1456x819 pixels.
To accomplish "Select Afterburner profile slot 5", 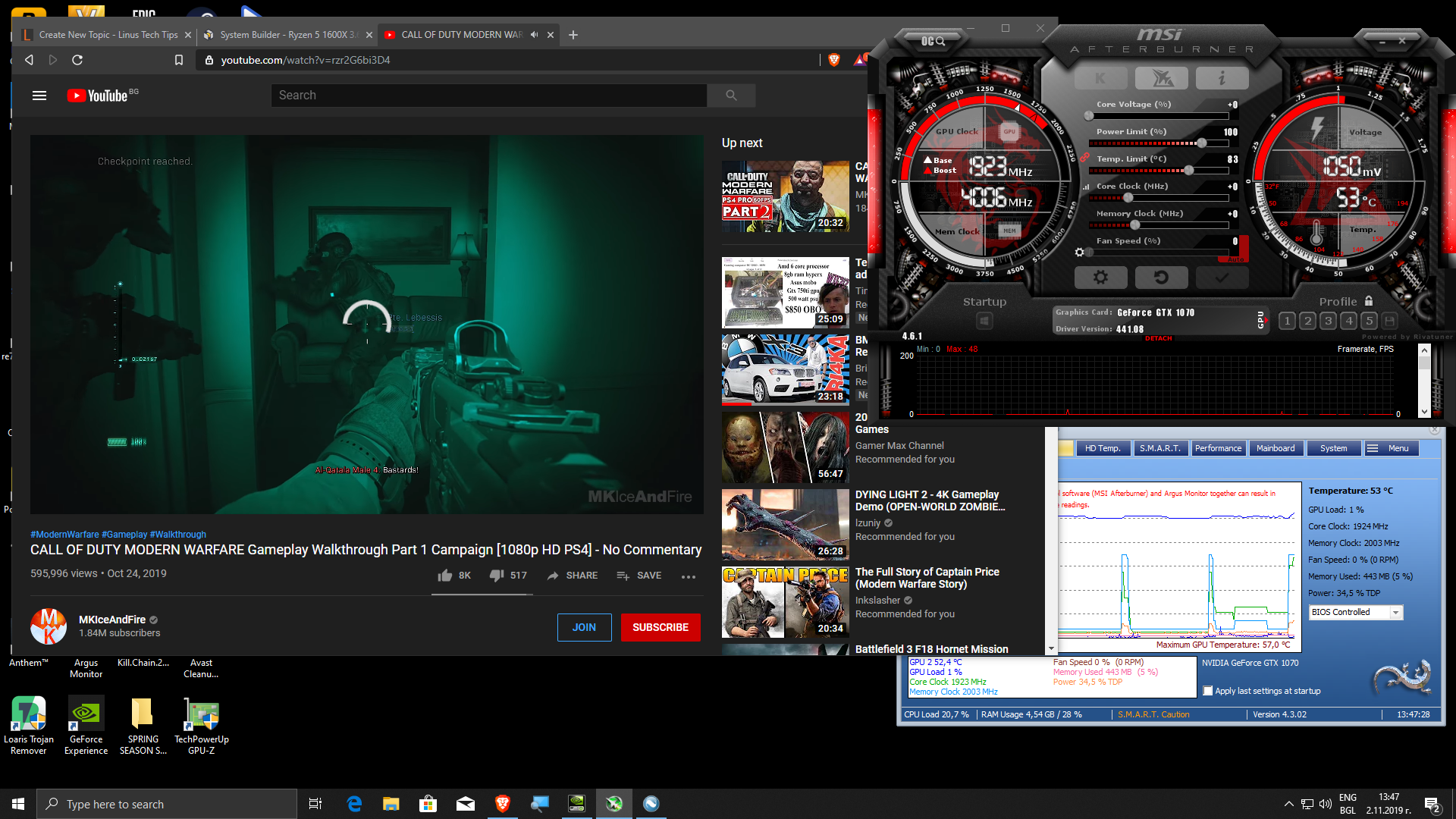I will point(1369,322).
